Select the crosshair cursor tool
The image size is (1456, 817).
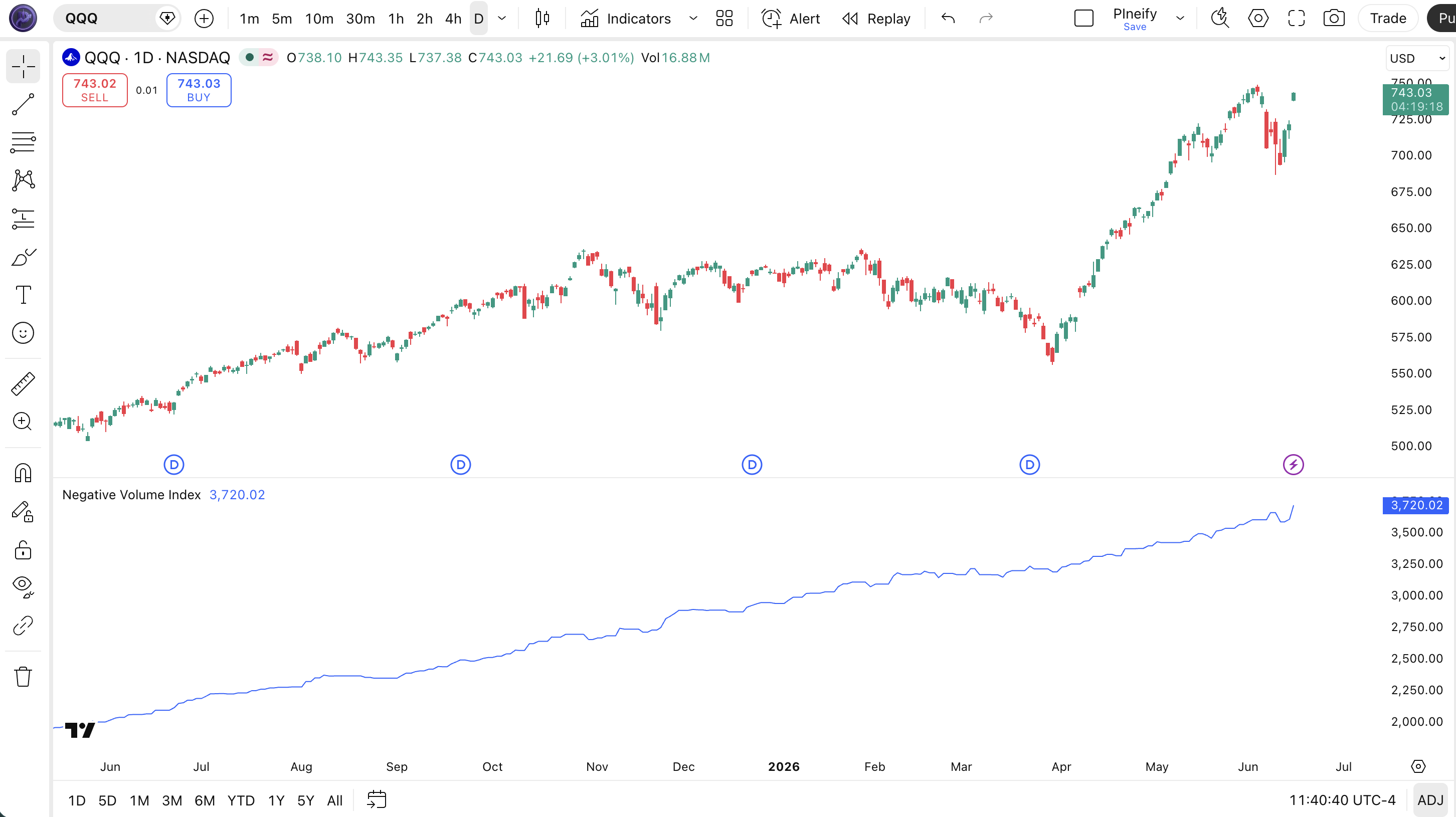[x=23, y=67]
